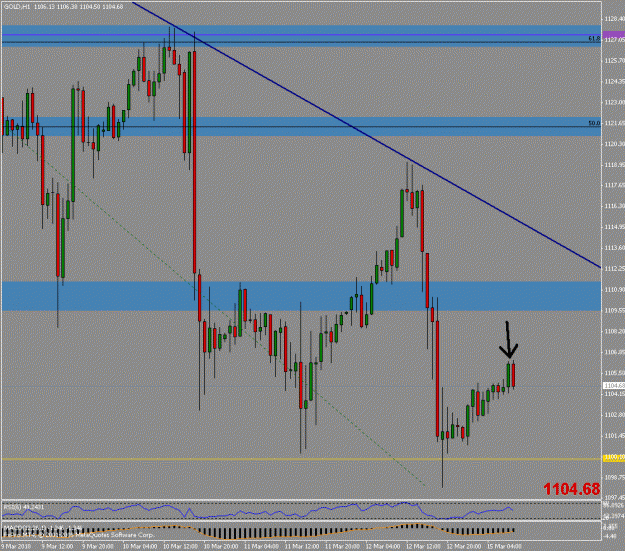Click the large red 1104.68 price label
This screenshot has width=625, height=551.
click(x=572, y=489)
